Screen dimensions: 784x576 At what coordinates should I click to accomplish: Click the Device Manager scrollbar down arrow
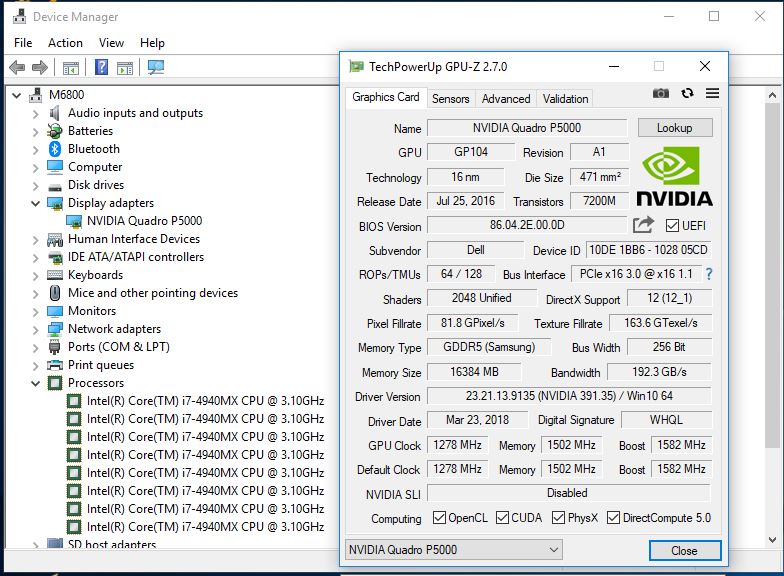point(772,540)
